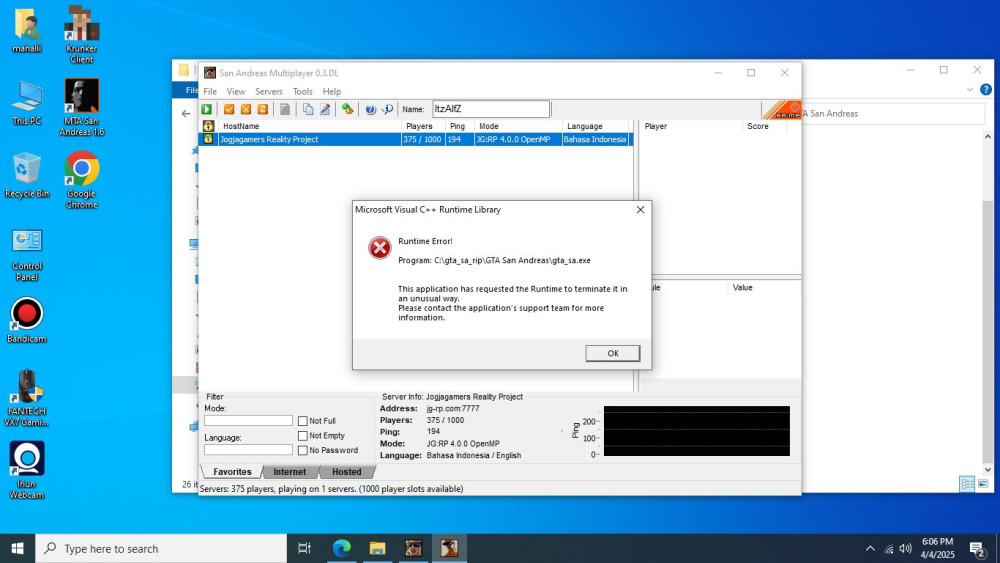Switch to the Hosted tab
The height and width of the screenshot is (563, 1000).
(x=346, y=472)
